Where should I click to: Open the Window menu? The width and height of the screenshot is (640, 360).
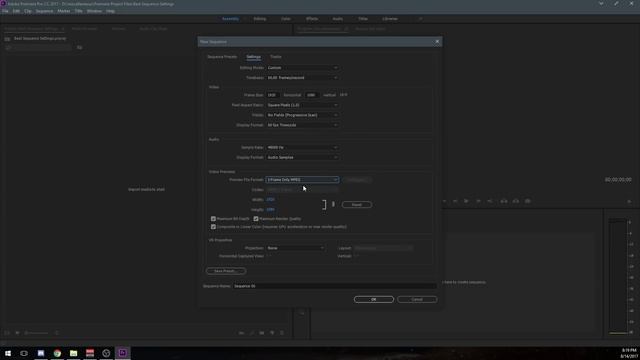tap(94, 11)
